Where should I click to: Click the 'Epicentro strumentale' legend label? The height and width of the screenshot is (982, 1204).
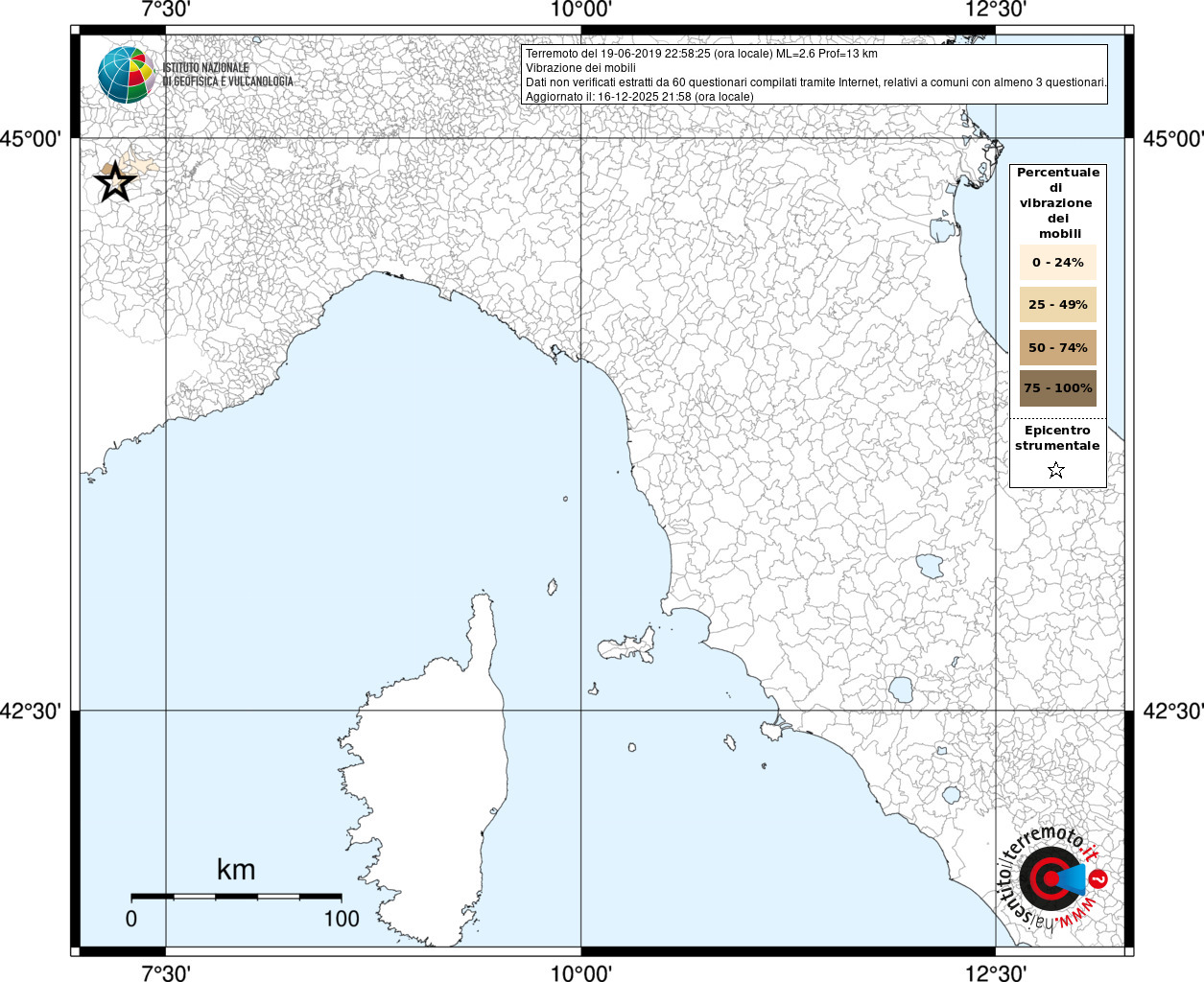[1057, 438]
